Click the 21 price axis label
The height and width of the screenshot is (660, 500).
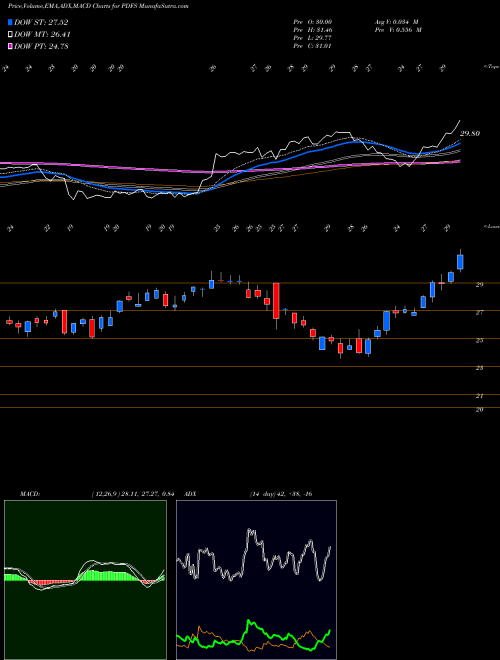pyautogui.click(x=479, y=396)
